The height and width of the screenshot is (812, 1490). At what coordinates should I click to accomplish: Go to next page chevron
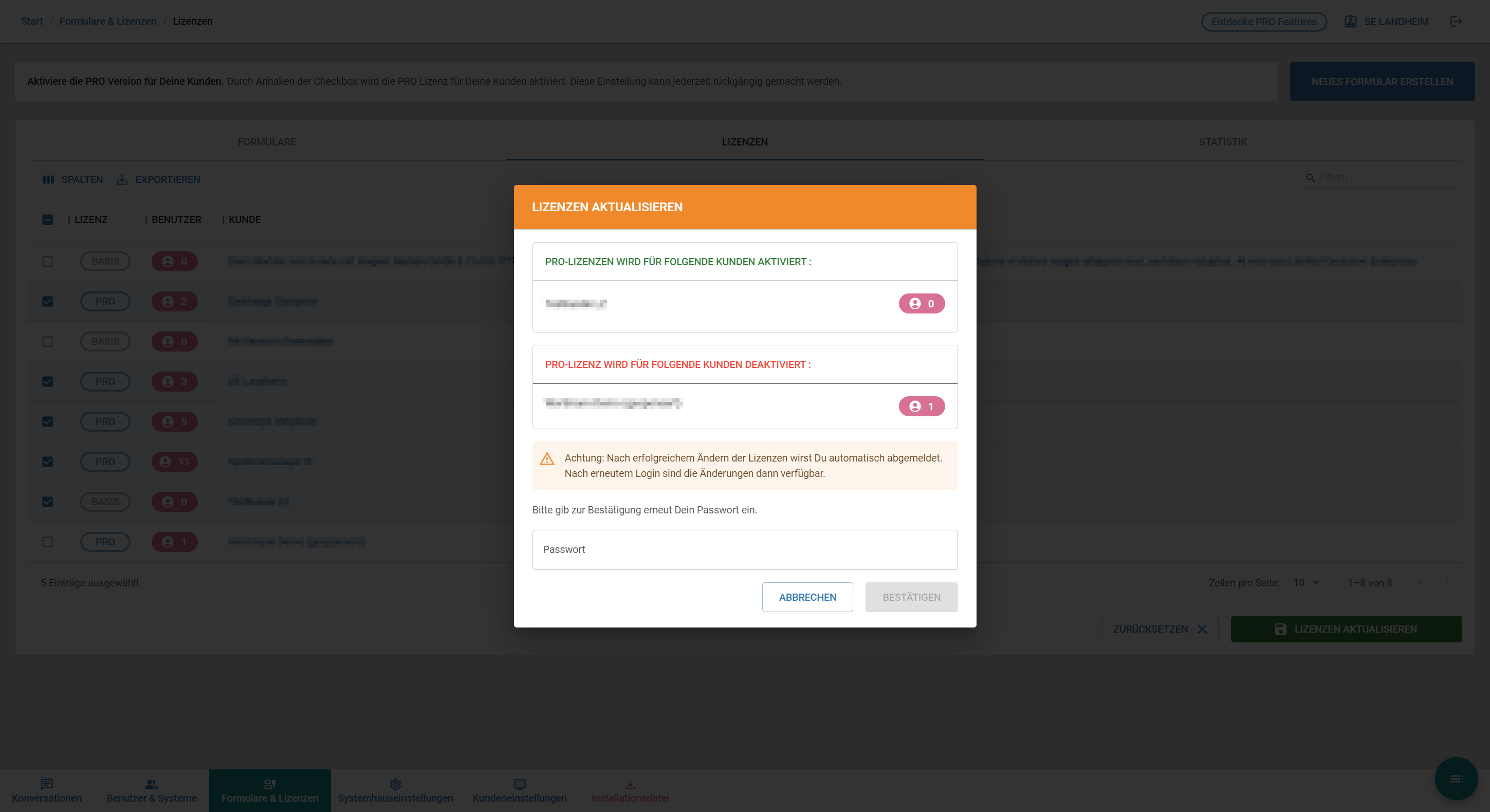pos(1447,582)
